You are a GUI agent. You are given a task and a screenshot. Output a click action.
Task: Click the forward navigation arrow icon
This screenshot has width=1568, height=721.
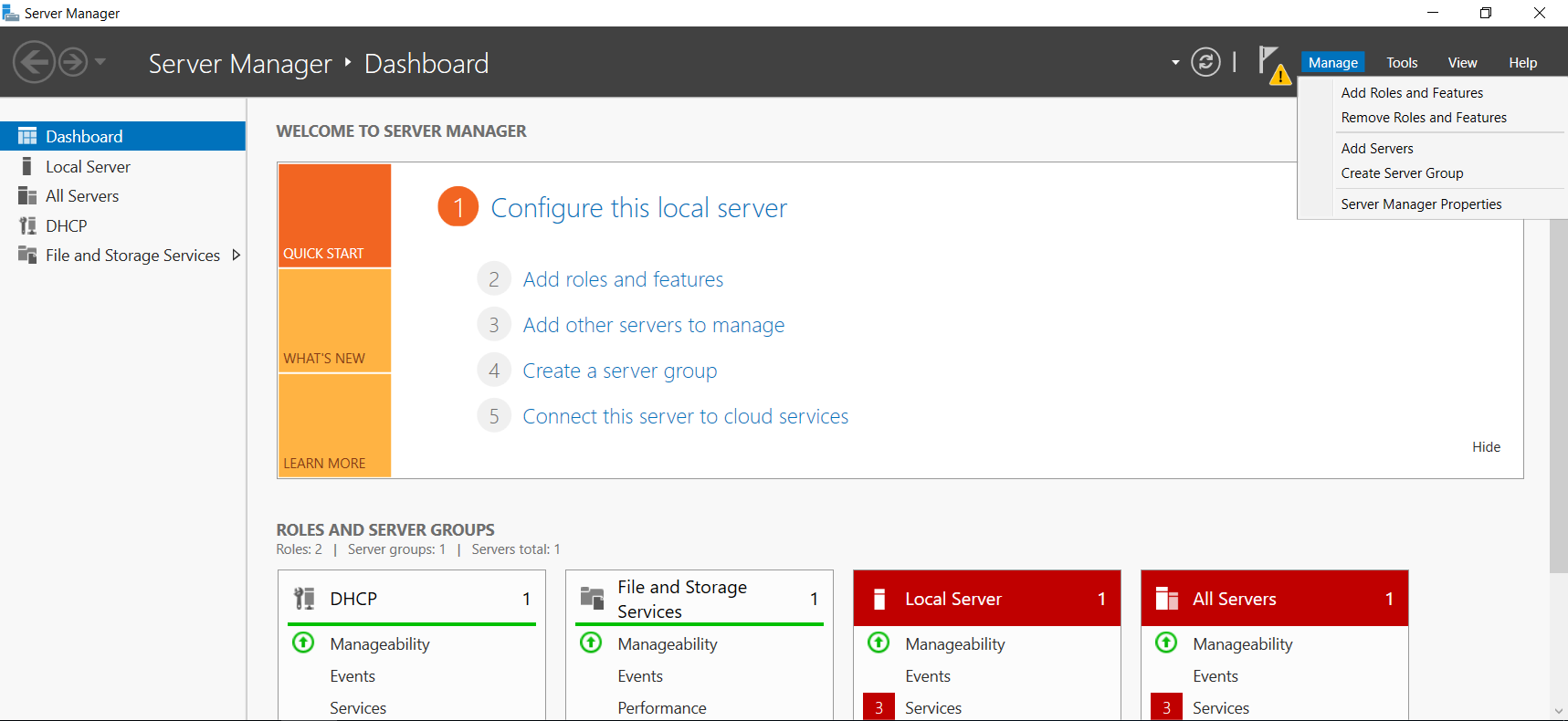pyautogui.click(x=73, y=63)
